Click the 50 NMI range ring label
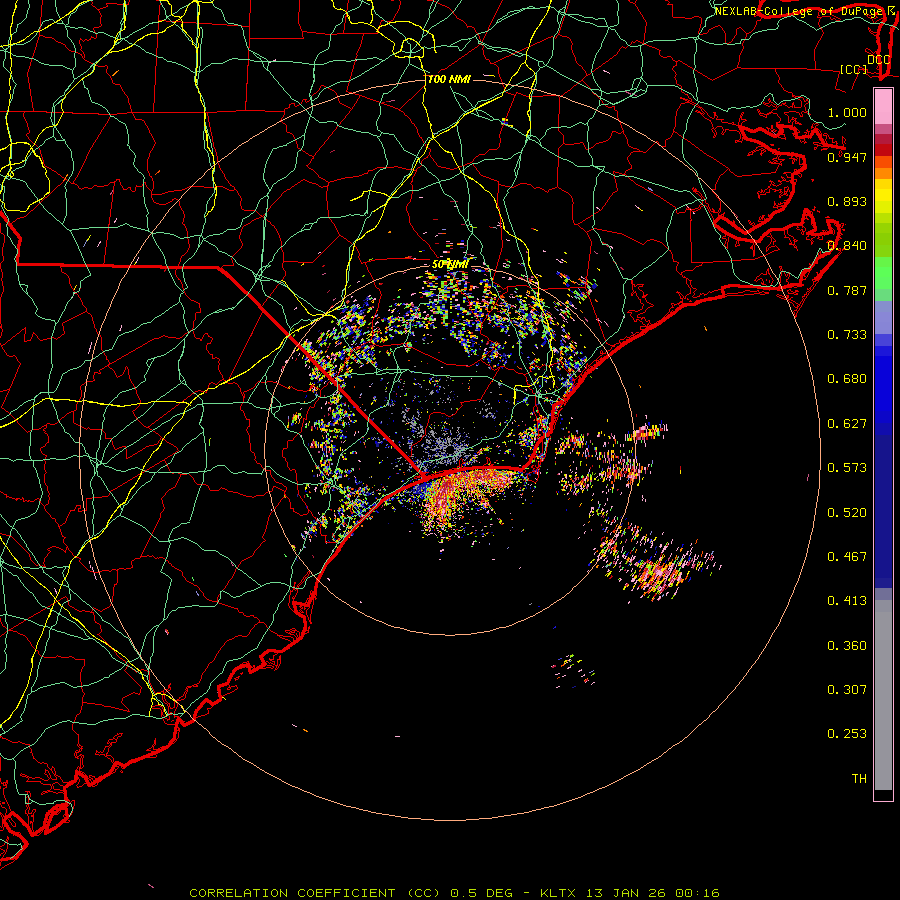This screenshot has height=900, width=900. tap(449, 265)
